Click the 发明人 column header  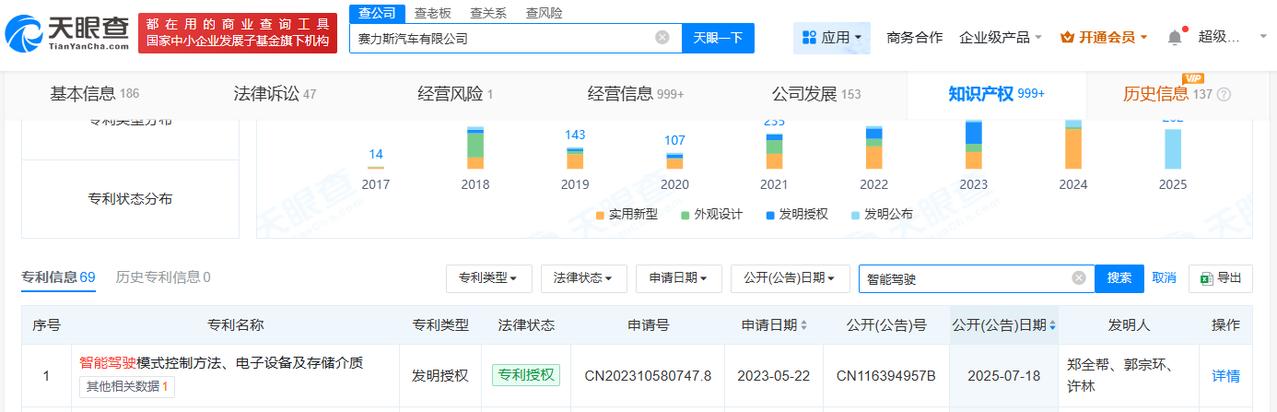pos(1129,325)
